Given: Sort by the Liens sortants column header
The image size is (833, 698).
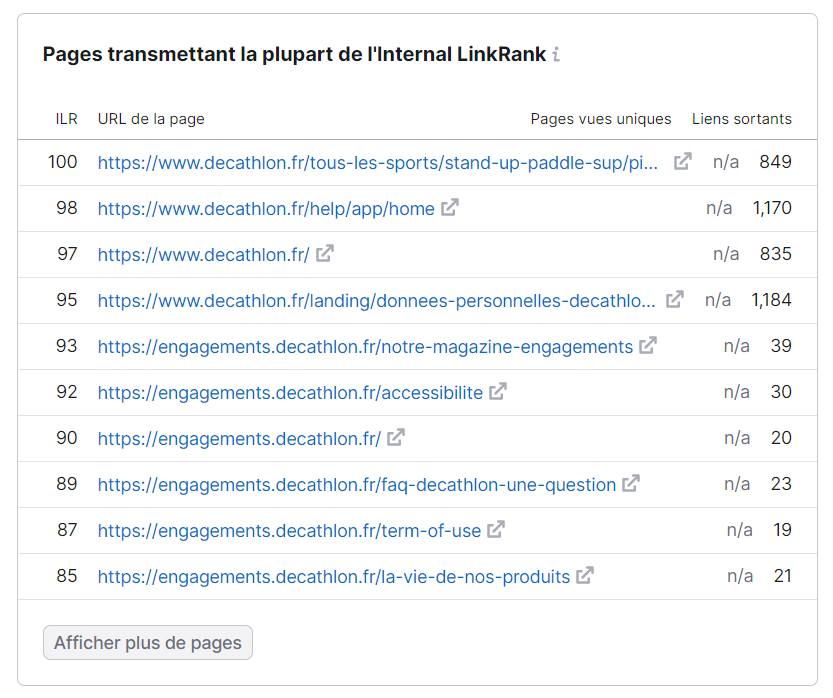Looking at the screenshot, I should [742, 118].
